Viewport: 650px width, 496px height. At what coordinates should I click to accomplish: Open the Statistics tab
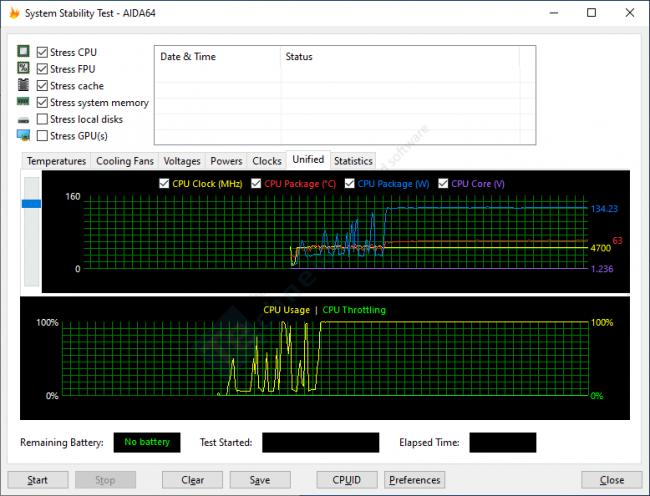tap(353, 161)
